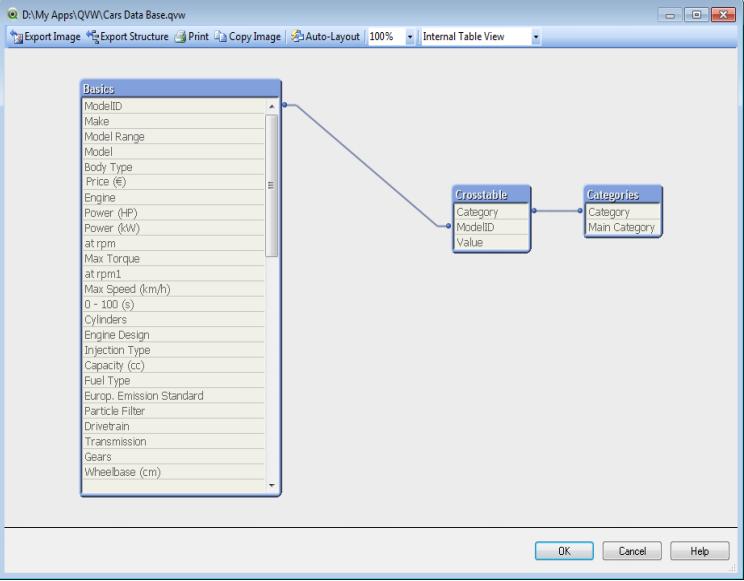
Task: Select the Categories table header
Action: [x=623, y=195]
